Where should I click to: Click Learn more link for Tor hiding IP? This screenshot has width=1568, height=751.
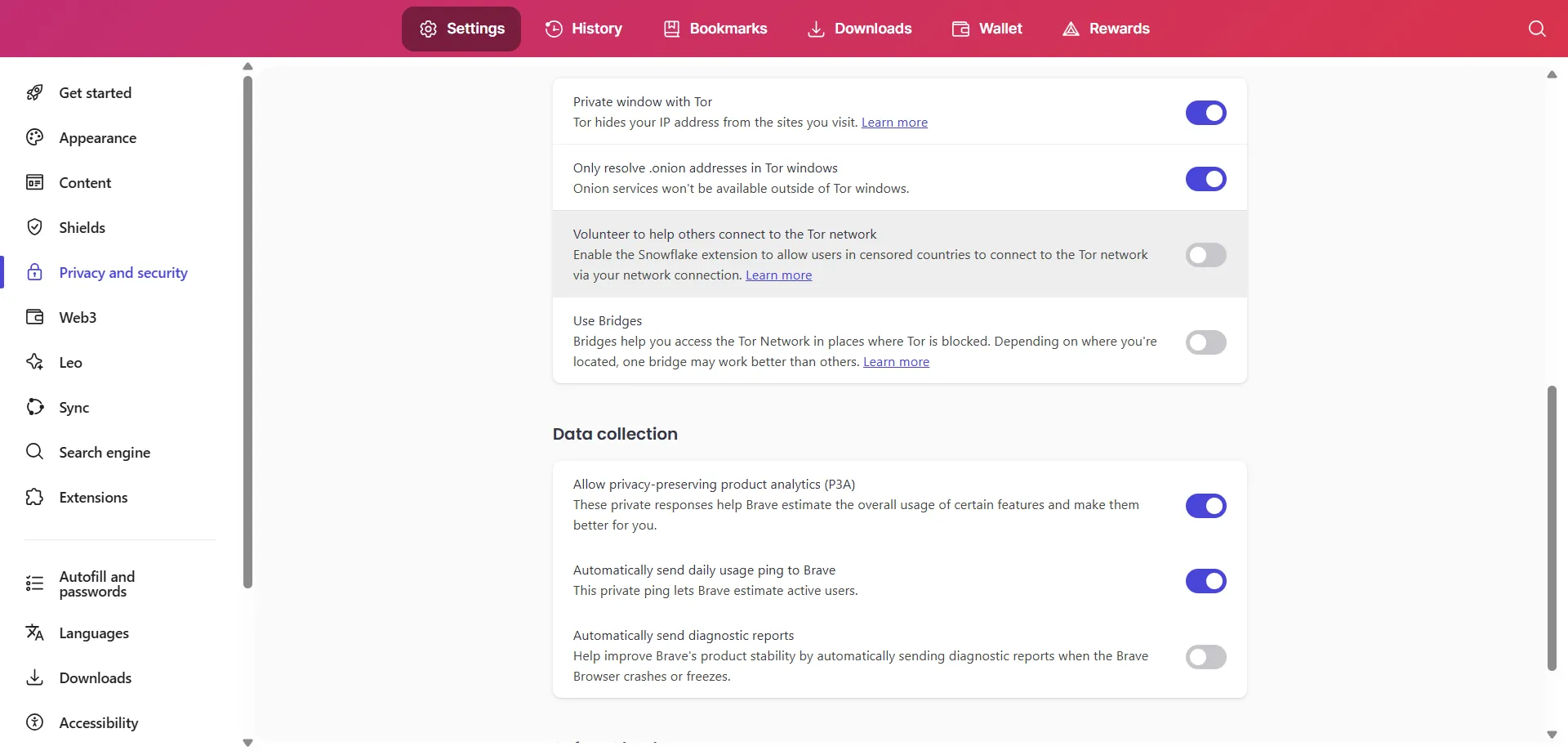[x=894, y=123]
